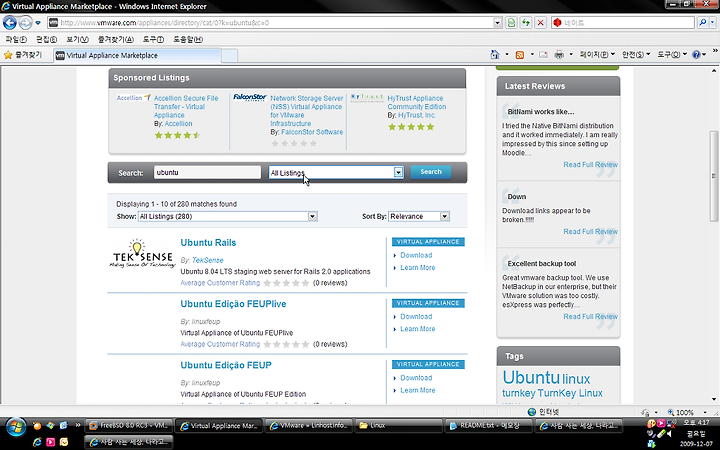Open the All Listings category dropdown in search bar

point(398,173)
